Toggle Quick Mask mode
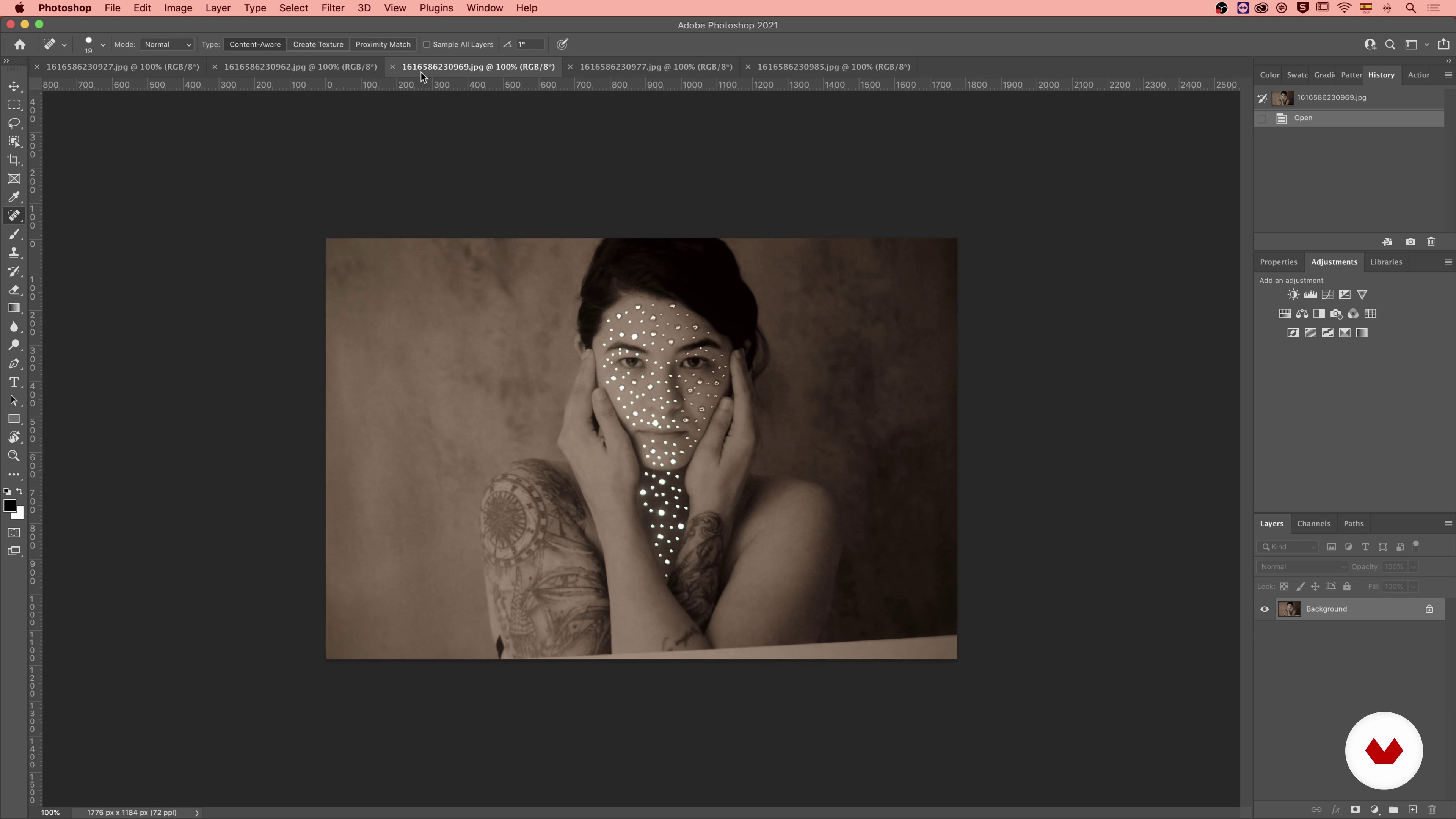The image size is (1456, 819). 14,533
